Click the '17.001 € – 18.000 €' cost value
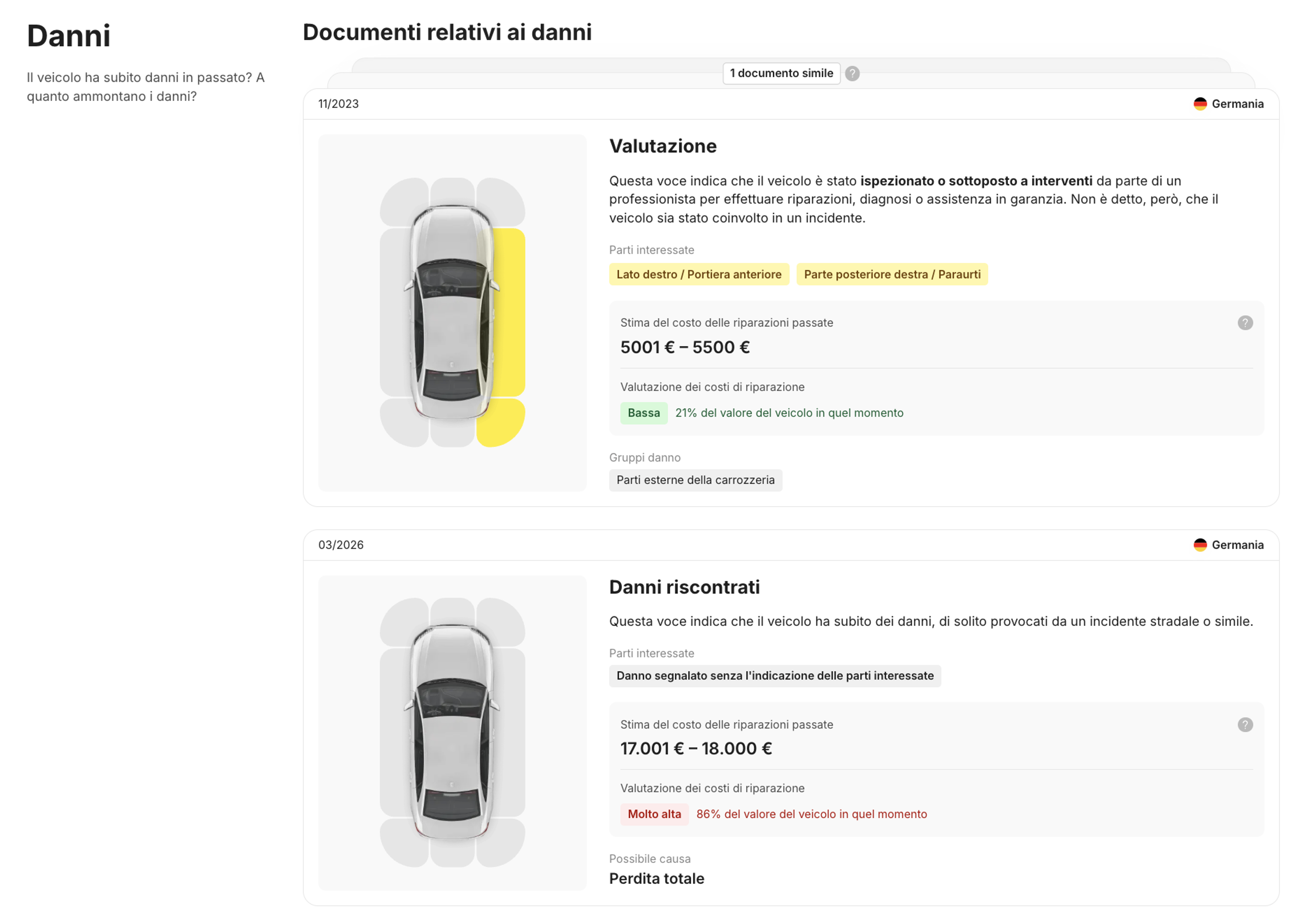 696,748
